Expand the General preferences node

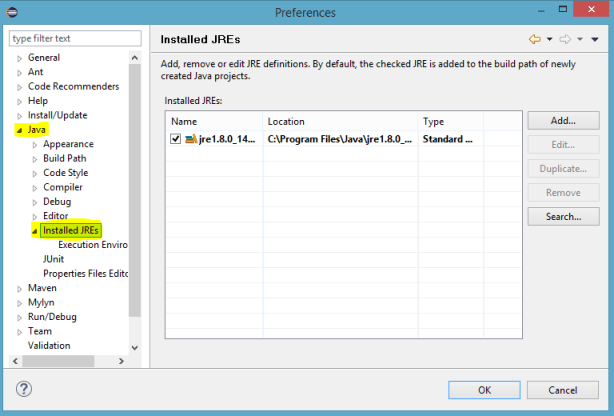[20, 58]
